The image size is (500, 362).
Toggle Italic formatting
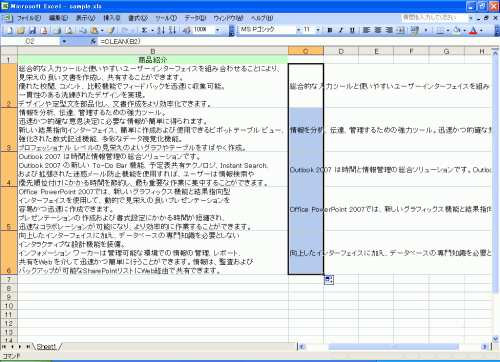(341, 30)
